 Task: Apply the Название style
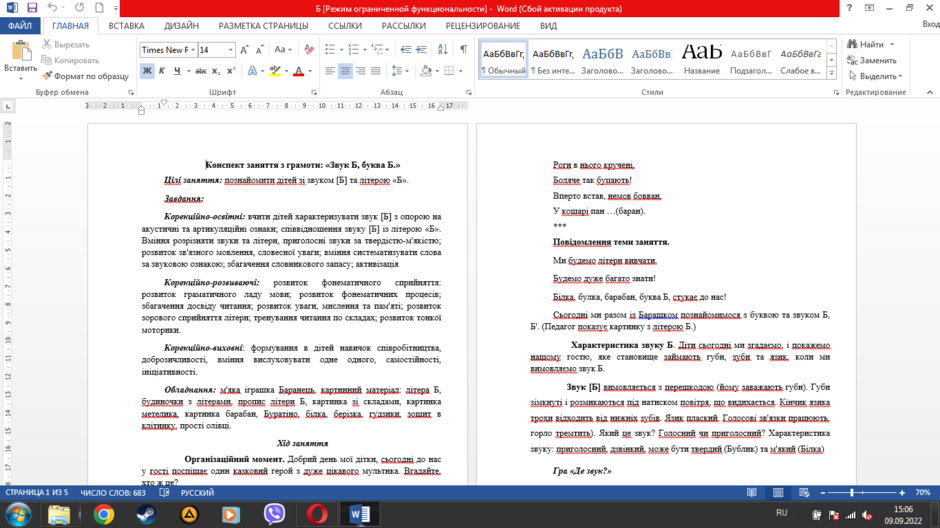pos(701,61)
